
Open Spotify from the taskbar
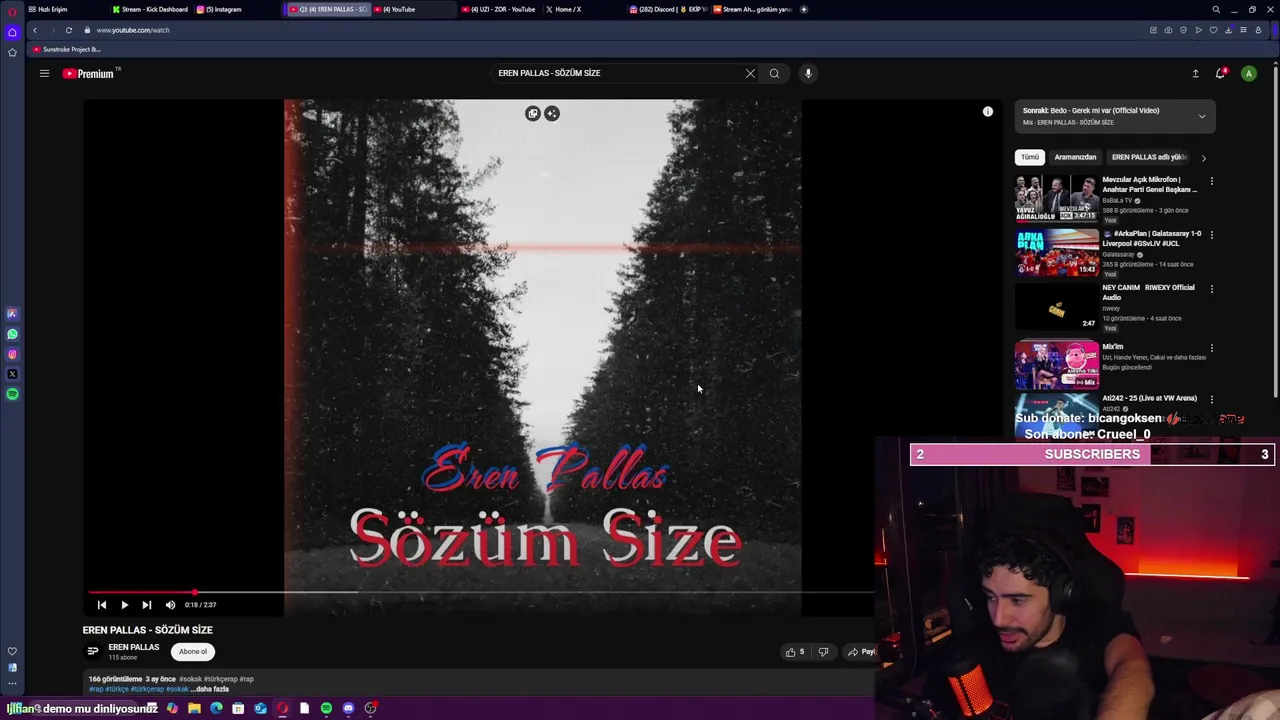[x=326, y=708]
